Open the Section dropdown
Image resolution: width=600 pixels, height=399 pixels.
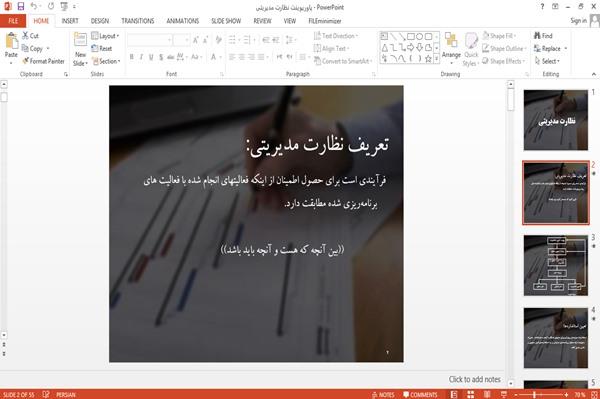tap(106, 61)
